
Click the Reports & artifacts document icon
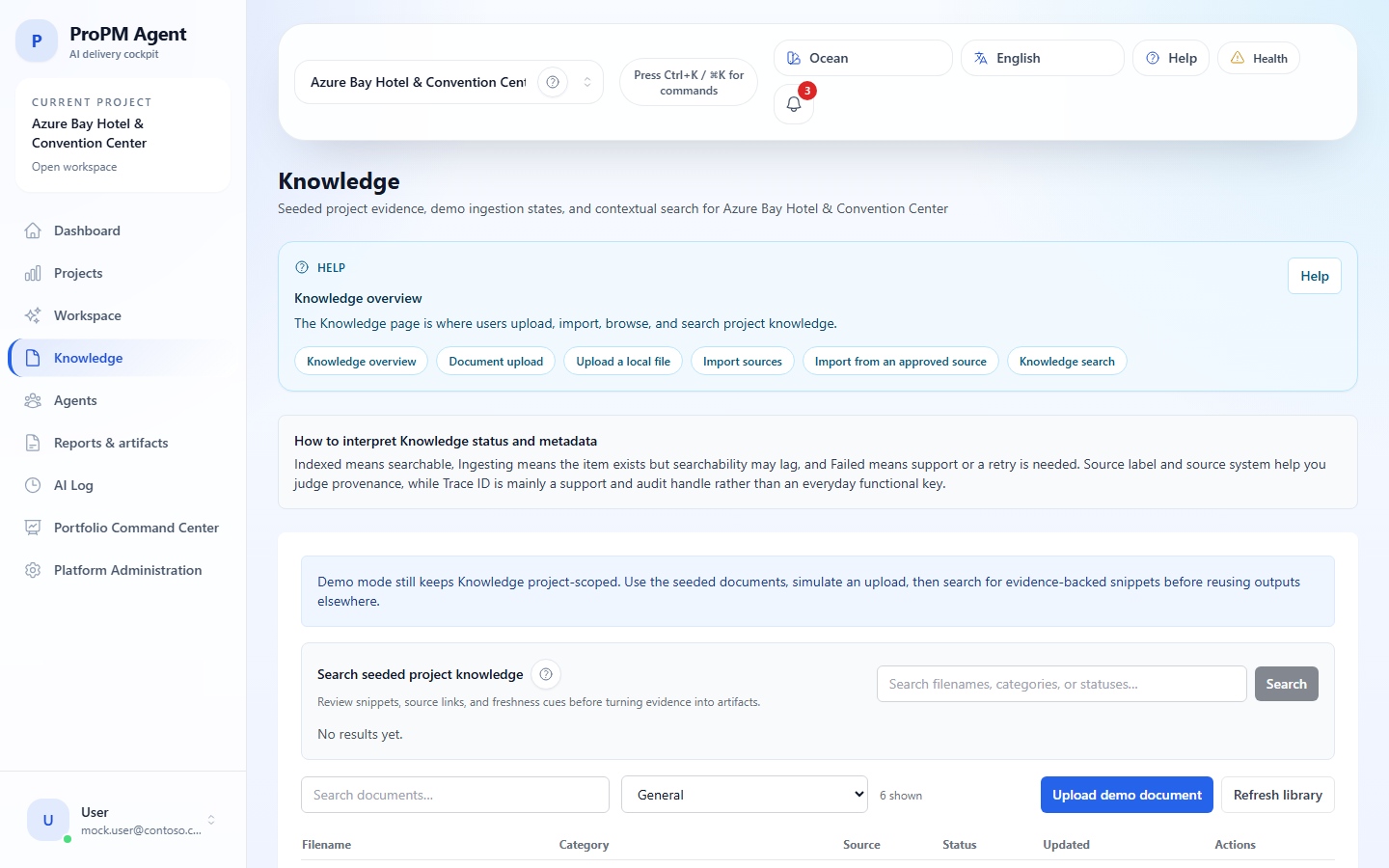click(33, 443)
